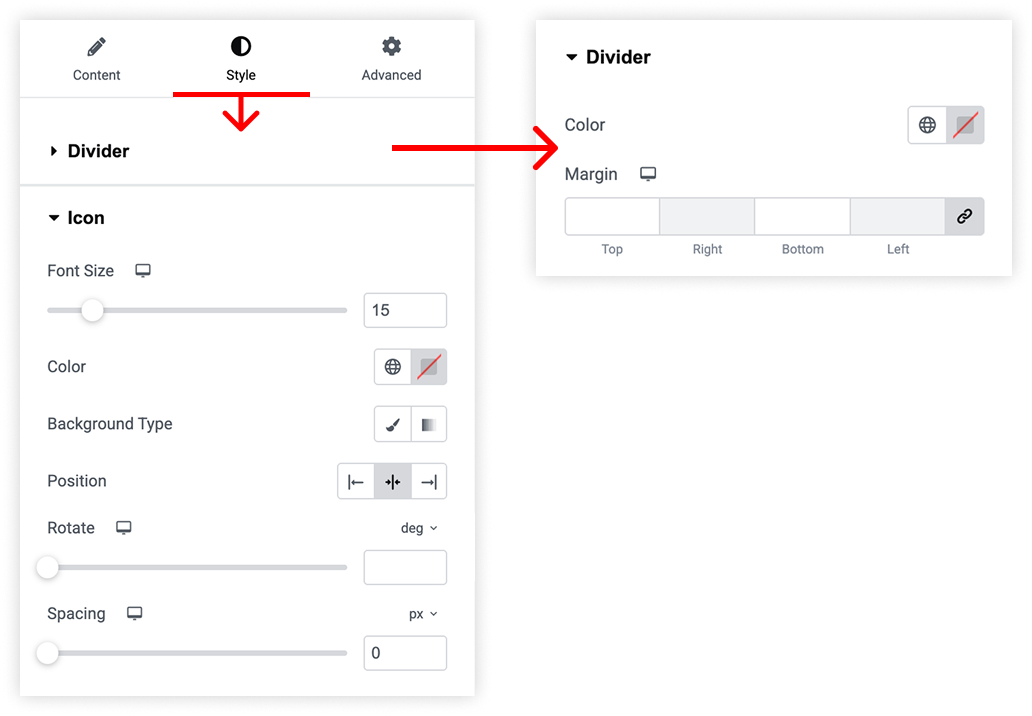
Task: Click the device icon next to Spacing
Action: 134,613
